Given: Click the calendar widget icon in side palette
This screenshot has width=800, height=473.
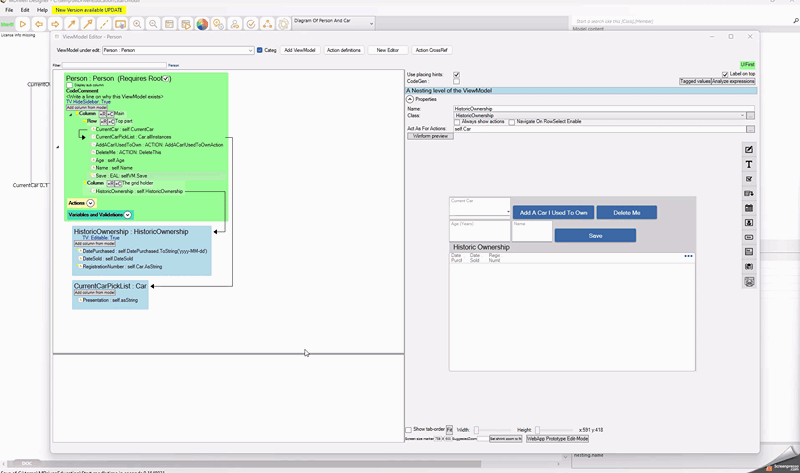Looking at the screenshot, I should point(749,208).
